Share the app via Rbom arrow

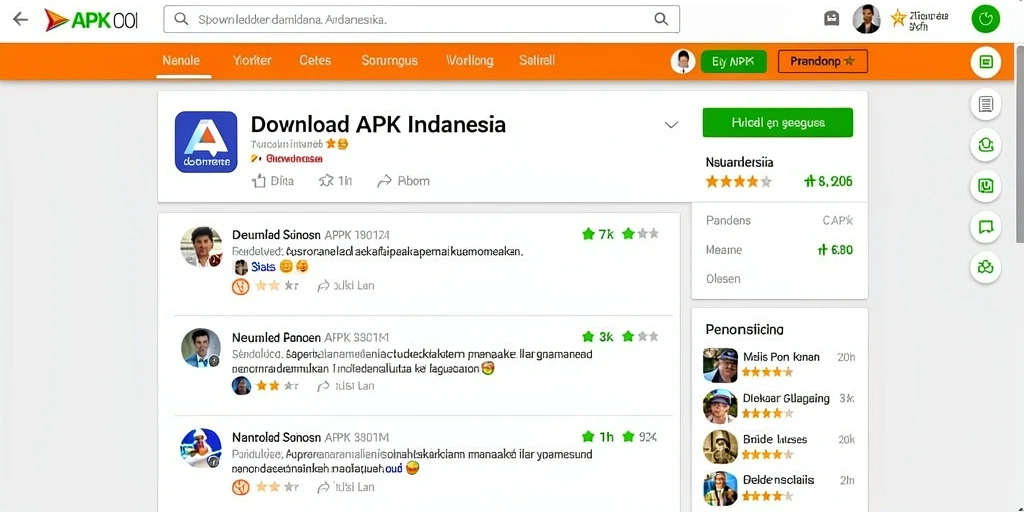click(x=404, y=181)
